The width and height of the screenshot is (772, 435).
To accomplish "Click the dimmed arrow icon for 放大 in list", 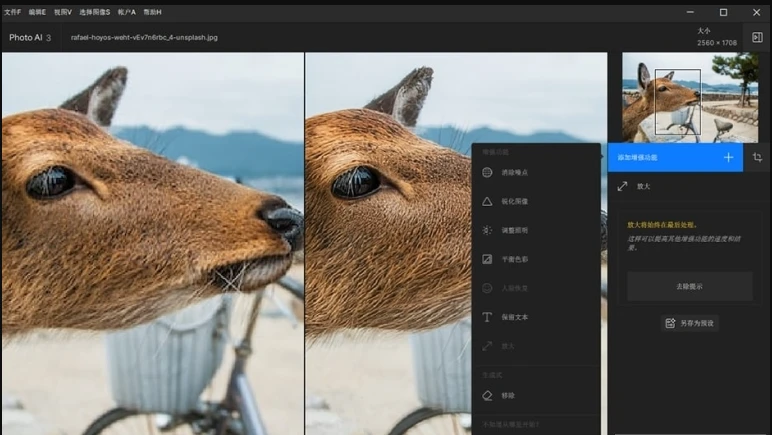I will (x=487, y=346).
